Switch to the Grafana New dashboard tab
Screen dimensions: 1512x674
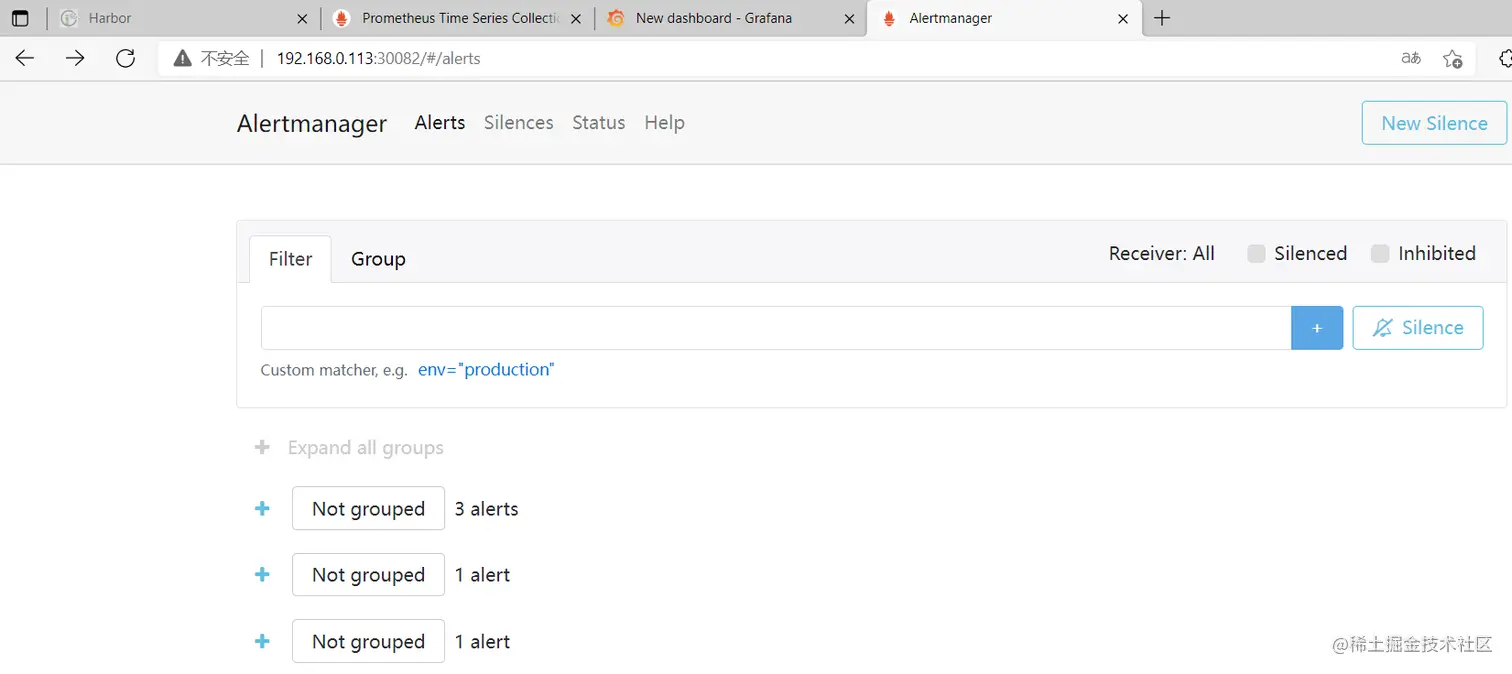[730, 18]
